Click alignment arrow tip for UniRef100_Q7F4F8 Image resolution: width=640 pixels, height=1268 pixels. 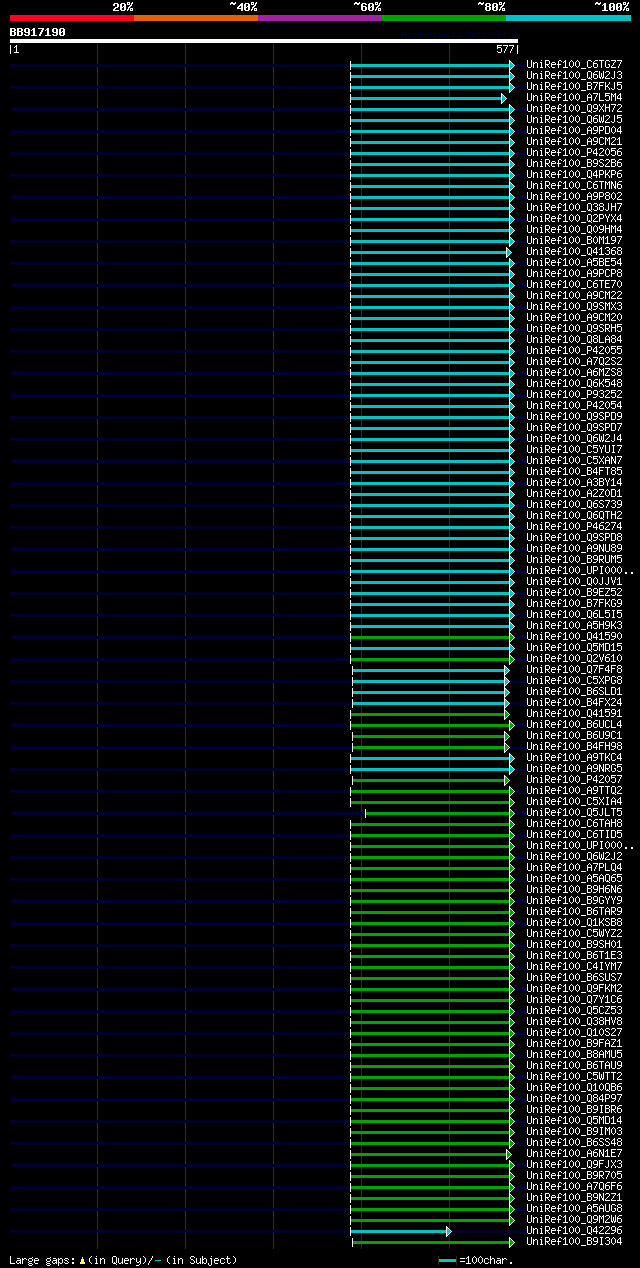(x=507, y=670)
